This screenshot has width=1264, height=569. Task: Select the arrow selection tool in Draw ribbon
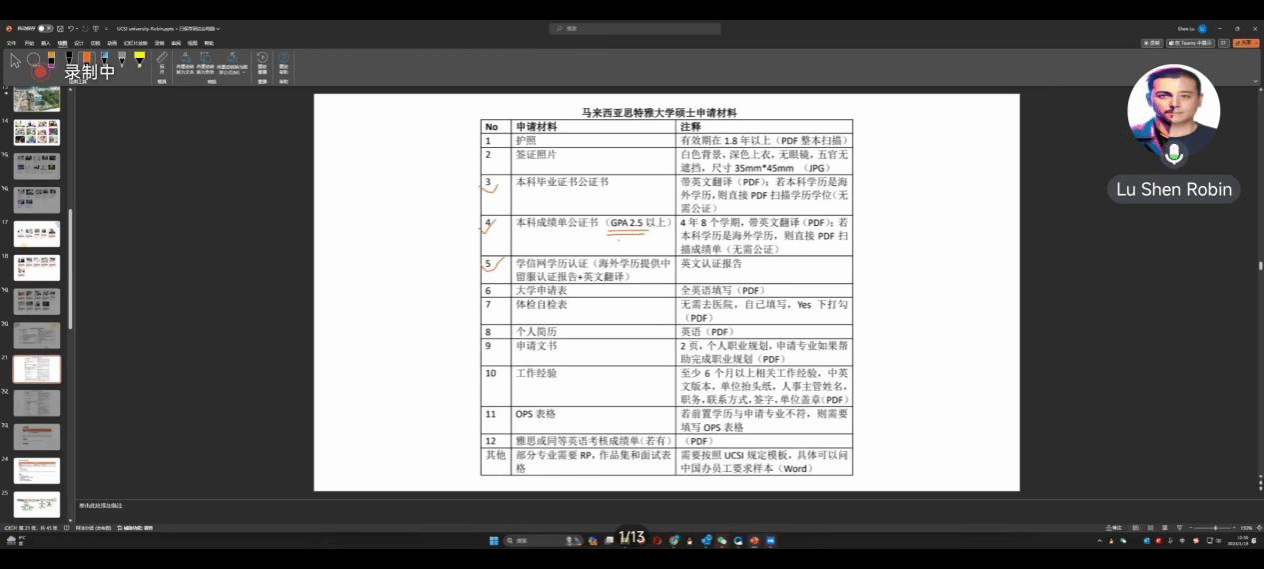(x=15, y=60)
